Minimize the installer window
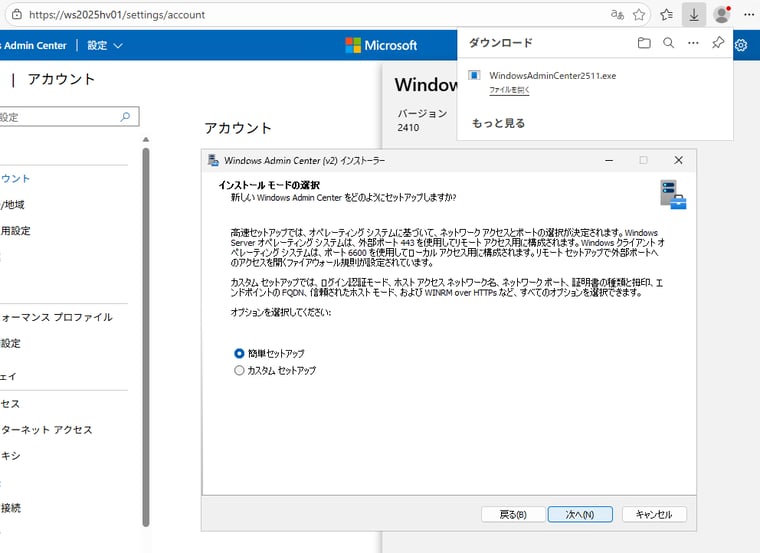 pos(609,160)
